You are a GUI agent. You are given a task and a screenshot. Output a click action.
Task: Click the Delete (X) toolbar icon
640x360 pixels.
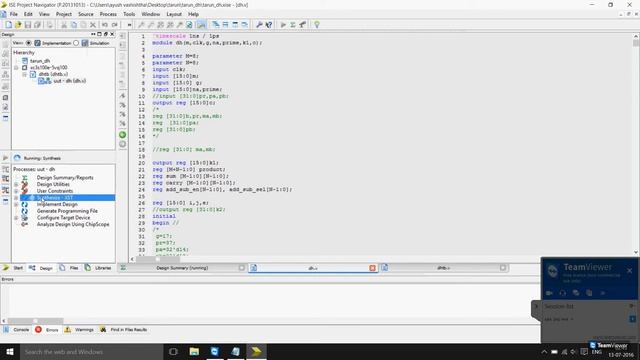point(93,25)
